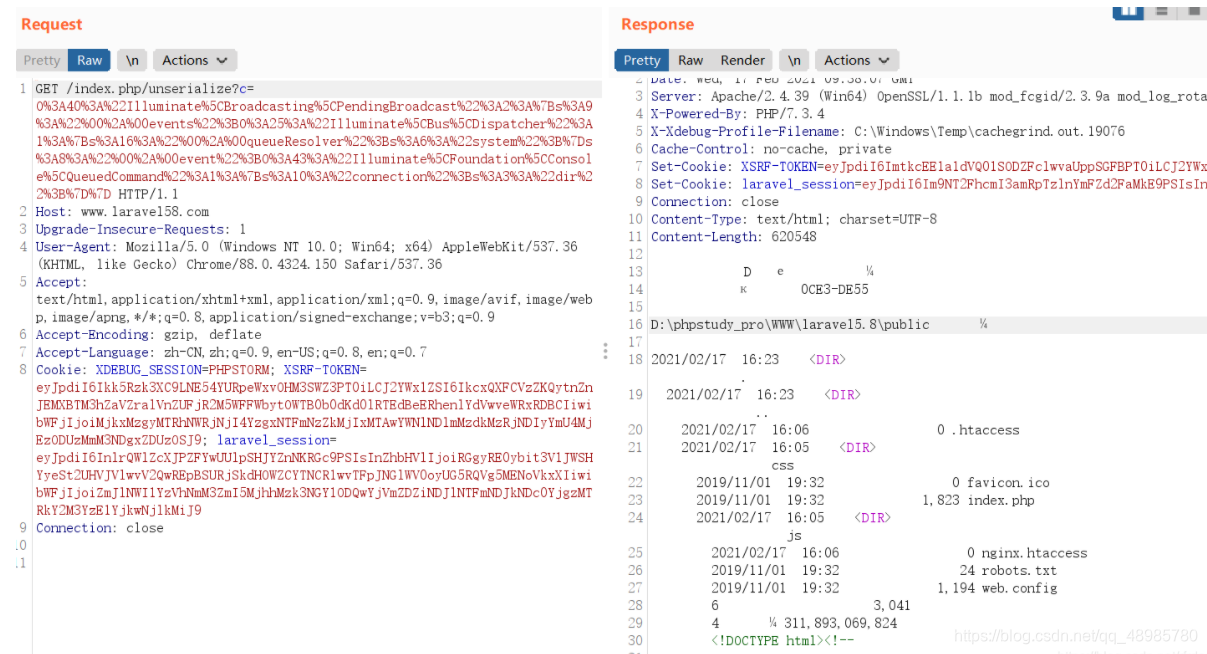Click the 'D:\phpstudy_pro\WWW\laravel5.8\public' path
The width and height of the screenshot is (1207, 654).
pyautogui.click(x=790, y=325)
